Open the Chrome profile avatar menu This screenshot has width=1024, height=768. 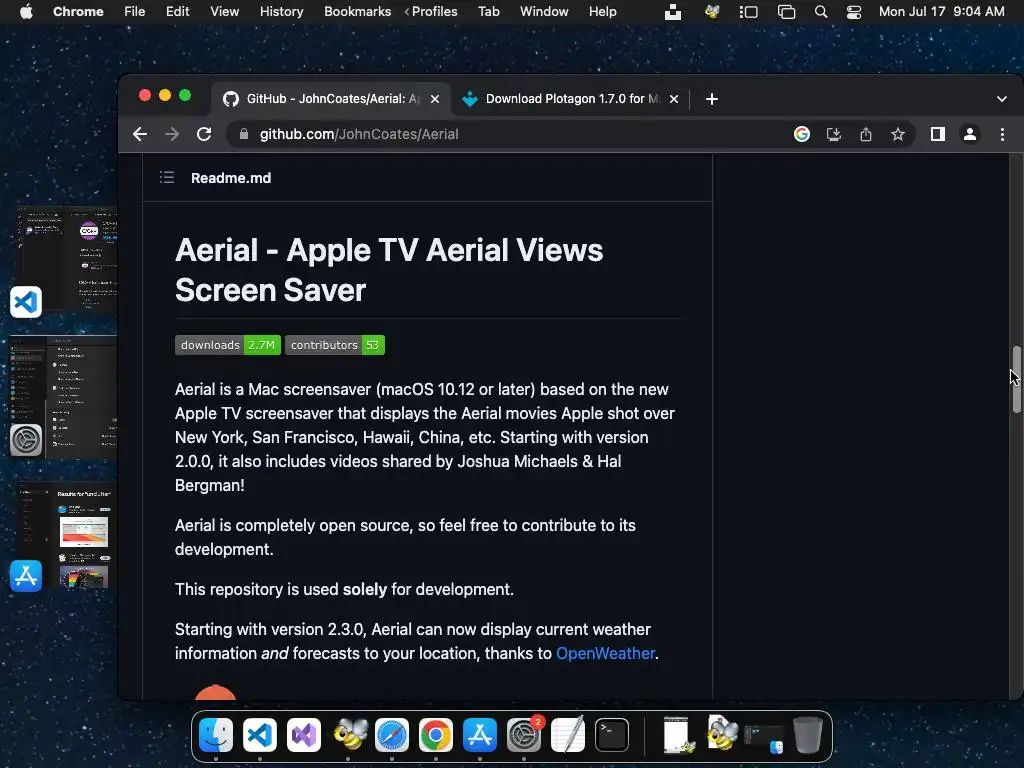pos(970,134)
